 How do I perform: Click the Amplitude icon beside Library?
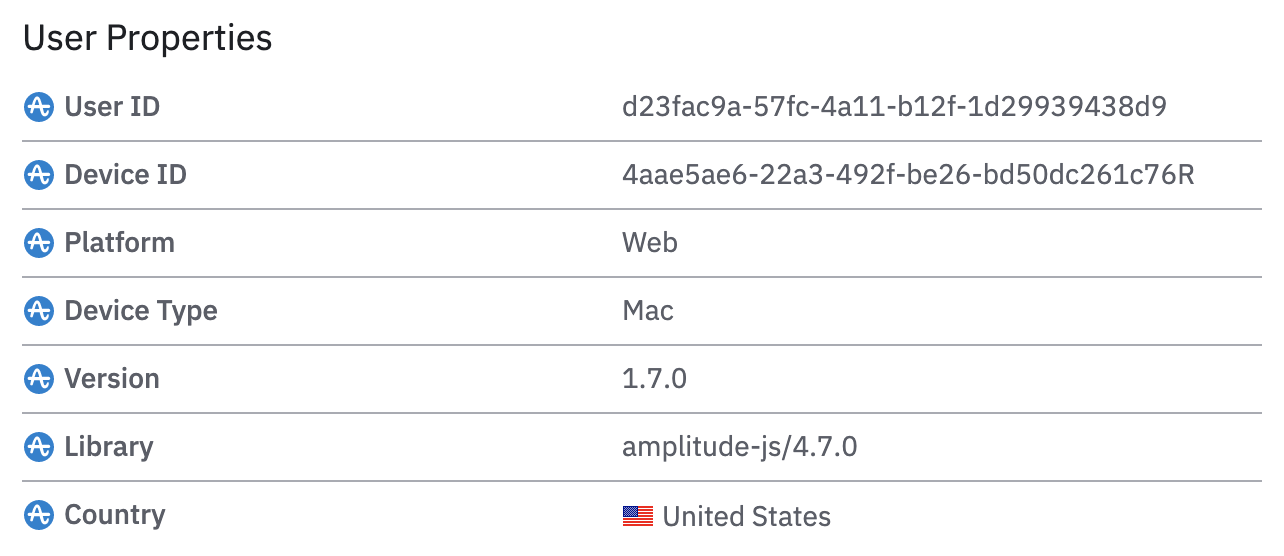point(38,447)
